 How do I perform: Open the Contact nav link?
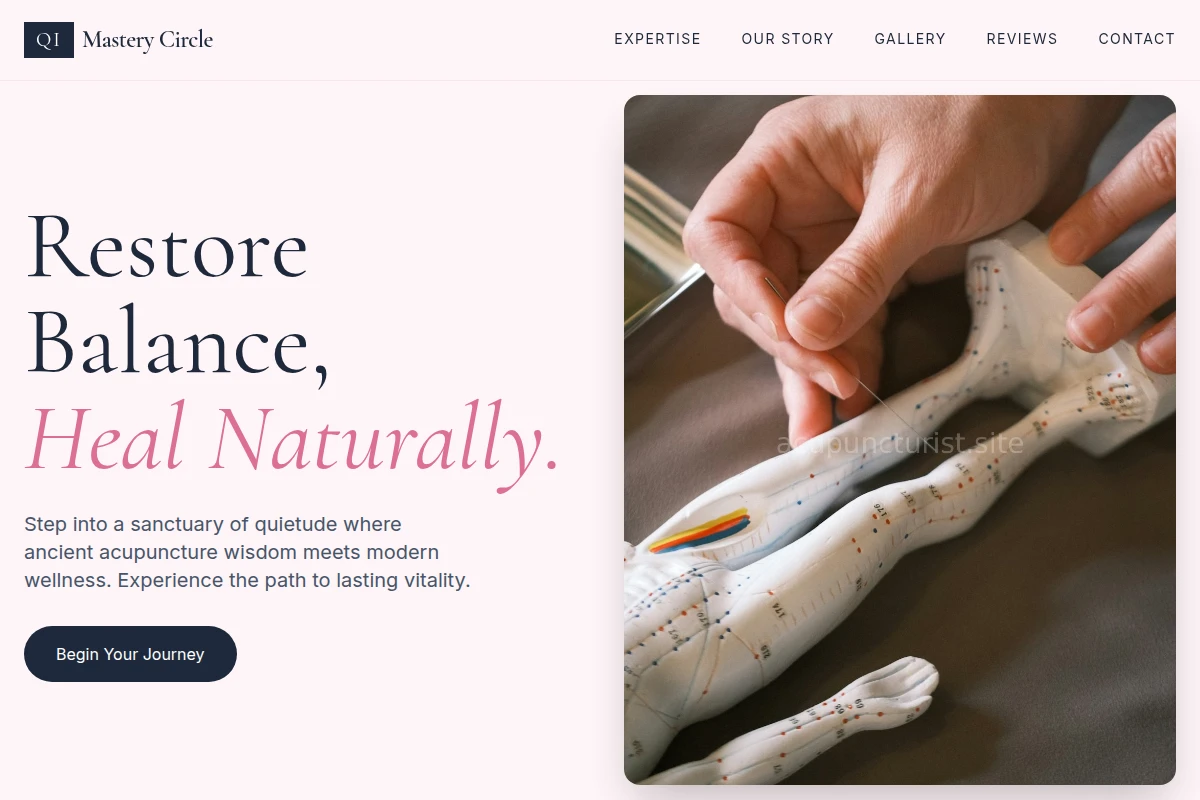(x=1137, y=39)
